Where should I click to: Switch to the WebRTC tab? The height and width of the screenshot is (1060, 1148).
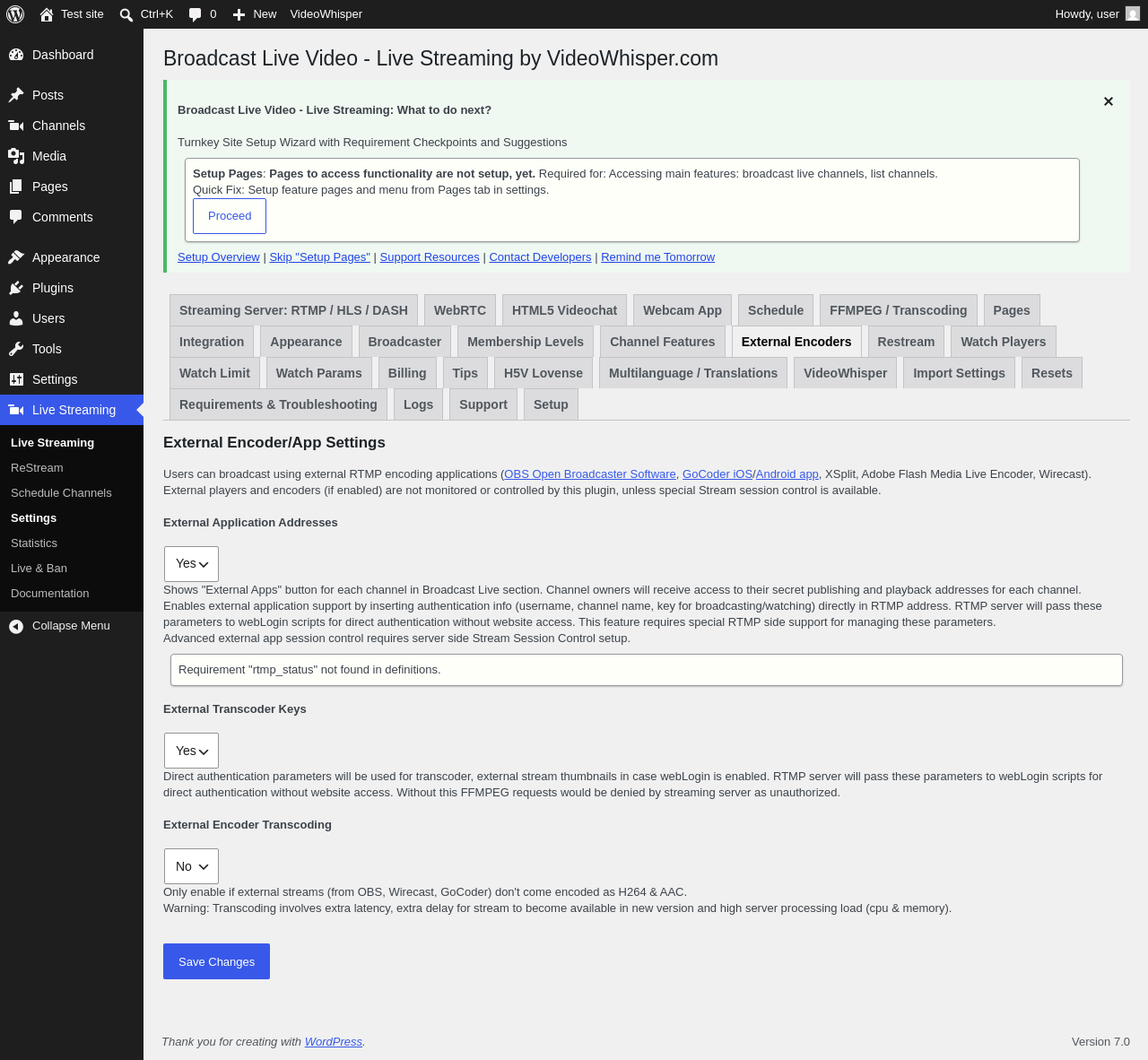point(460,310)
